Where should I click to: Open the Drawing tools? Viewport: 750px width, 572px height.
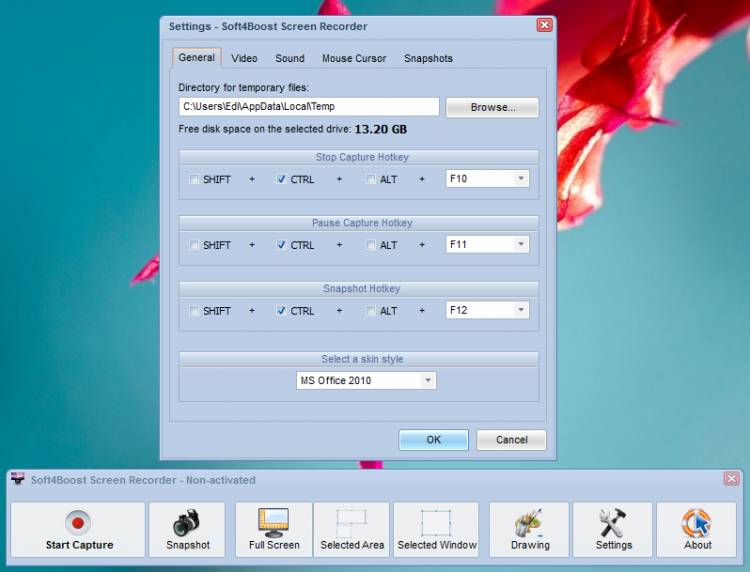(529, 529)
